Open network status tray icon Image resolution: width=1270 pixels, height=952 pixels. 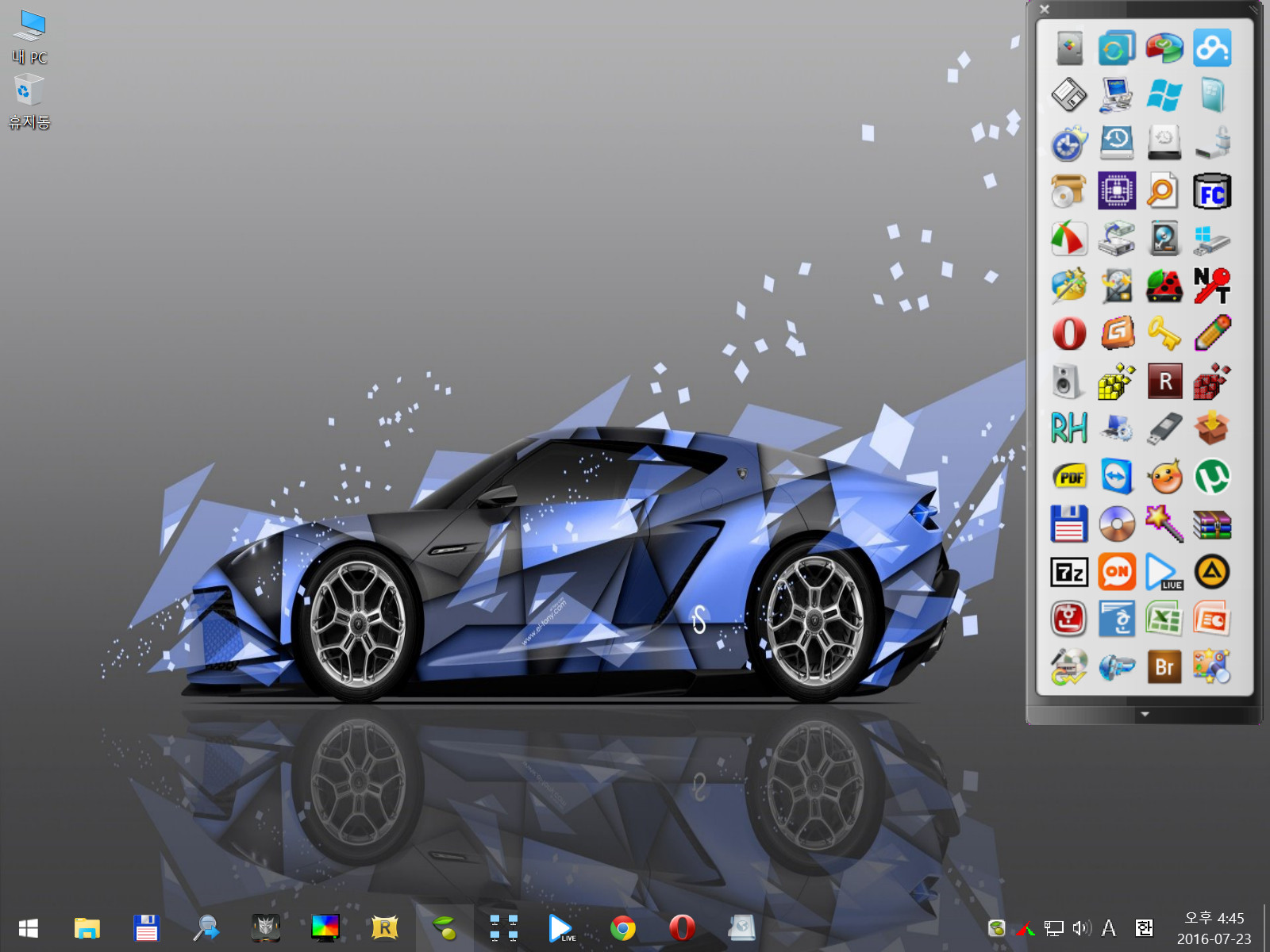[x=1053, y=927]
